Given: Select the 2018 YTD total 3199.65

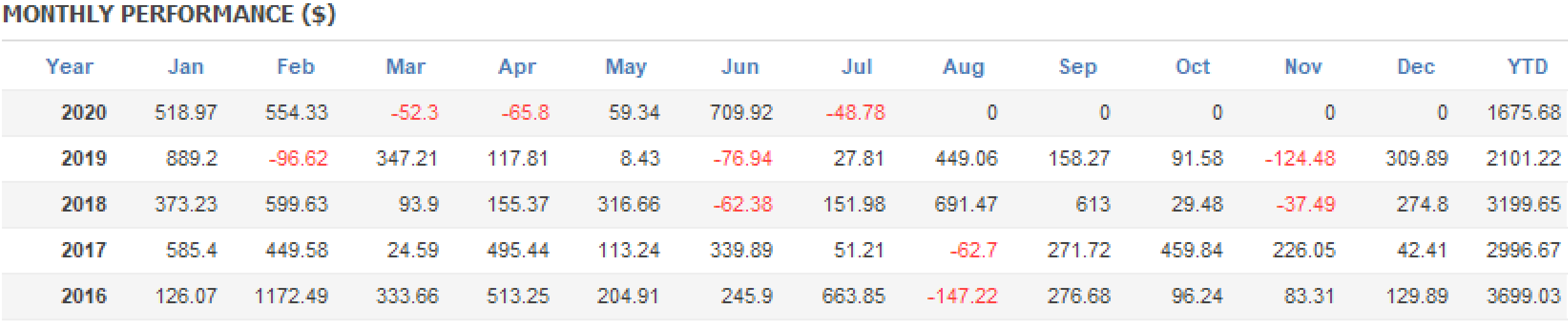Looking at the screenshot, I should [x=1523, y=205].
